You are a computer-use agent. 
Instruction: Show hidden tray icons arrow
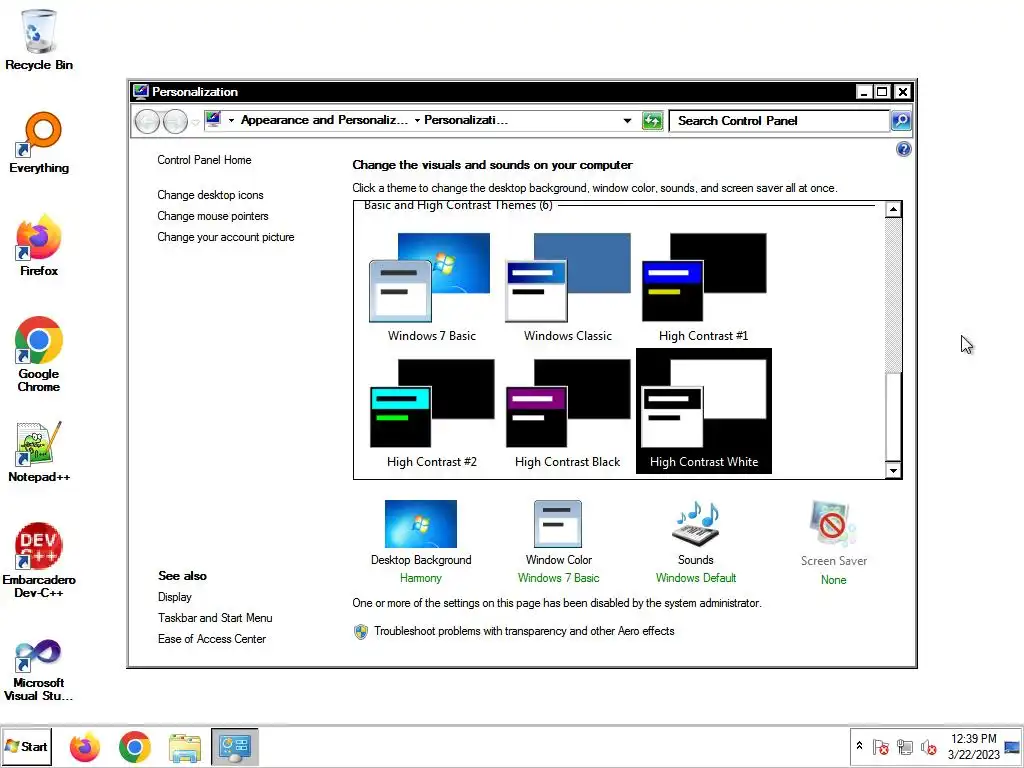[859, 746]
